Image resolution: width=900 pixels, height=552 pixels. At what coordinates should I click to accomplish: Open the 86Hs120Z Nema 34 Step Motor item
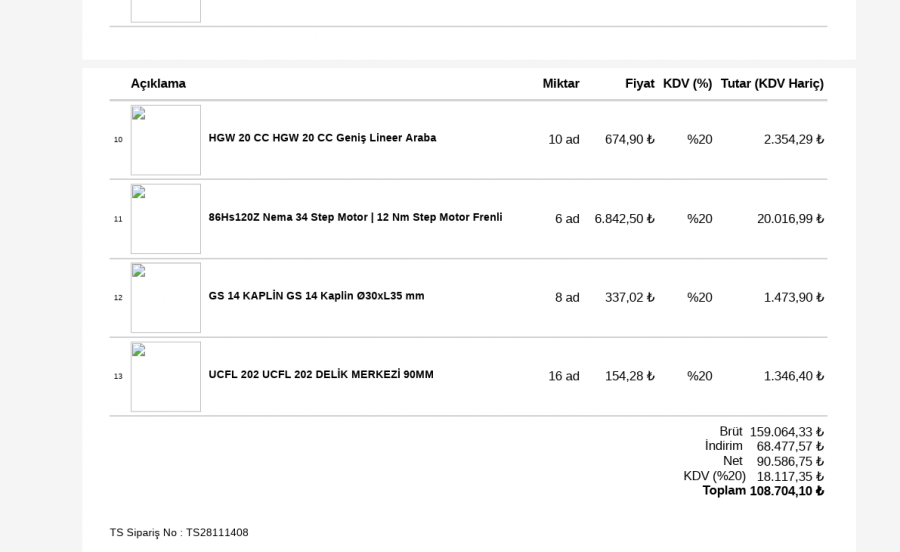click(355, 217)
